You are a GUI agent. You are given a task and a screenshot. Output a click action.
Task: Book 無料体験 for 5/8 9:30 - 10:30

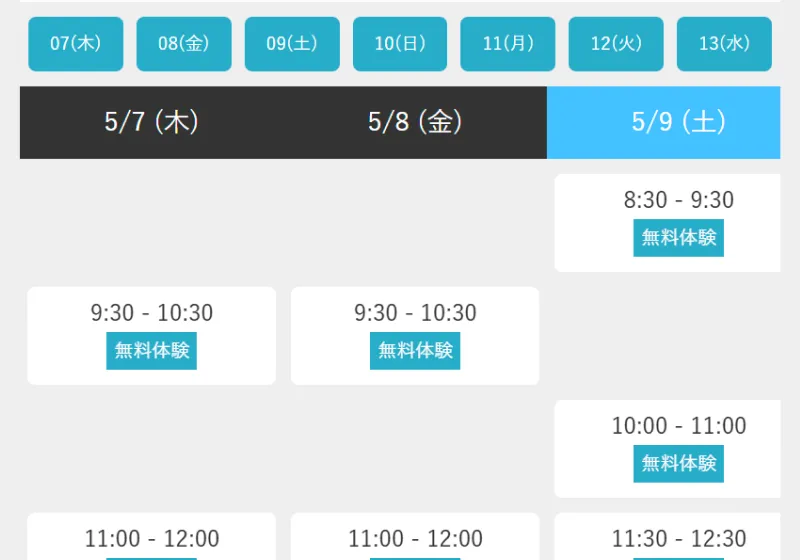pos(415,351)
